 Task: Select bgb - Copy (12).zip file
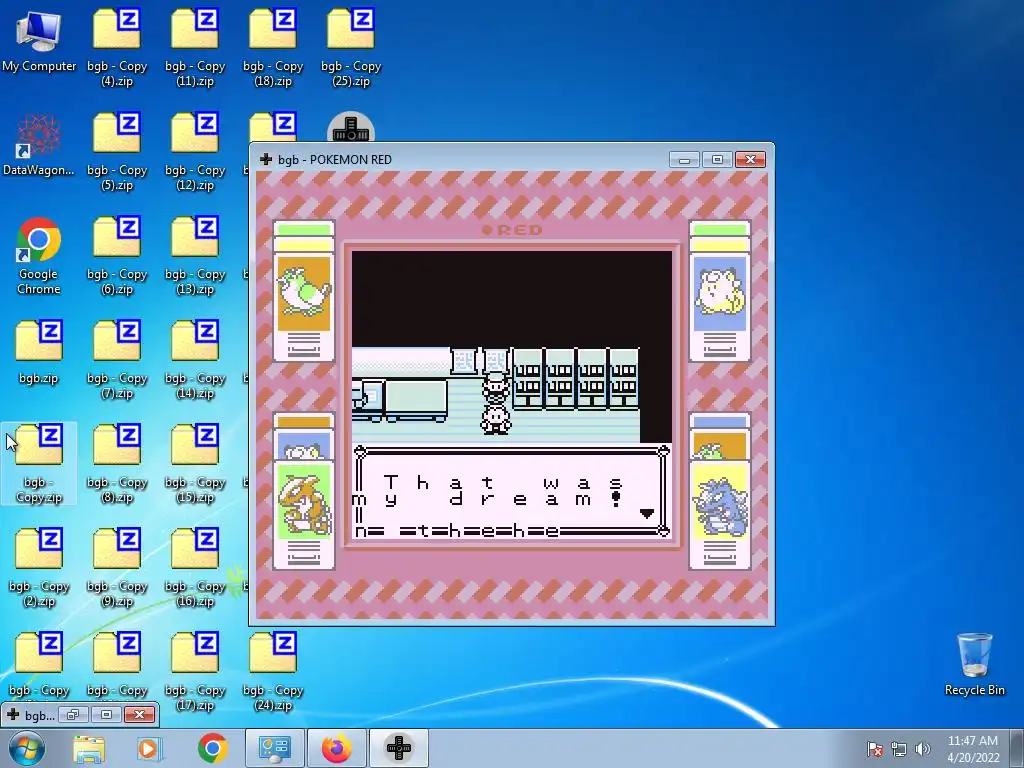coord(195,152)
